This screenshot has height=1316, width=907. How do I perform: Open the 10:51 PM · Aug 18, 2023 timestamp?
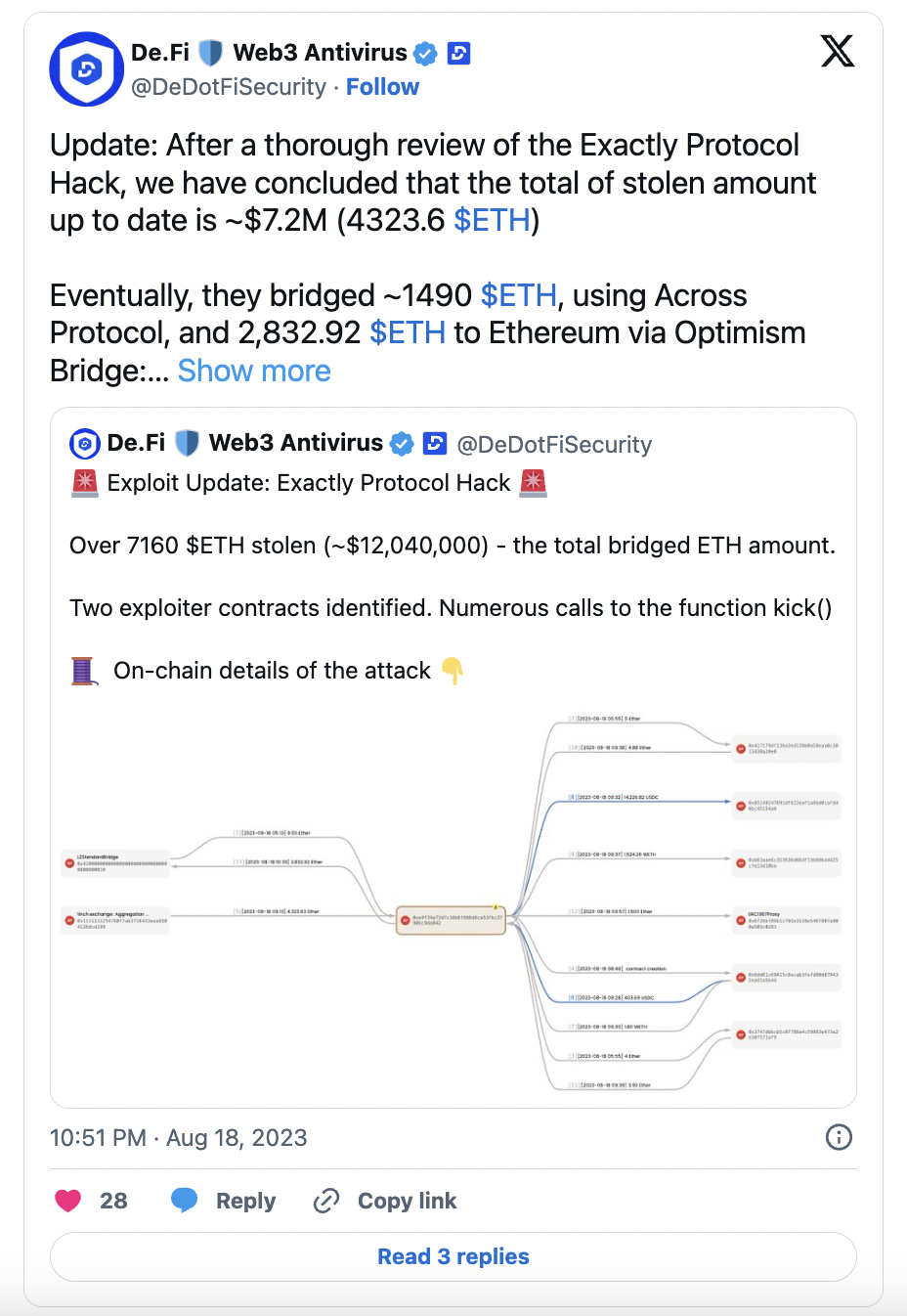pos(178,1138)
